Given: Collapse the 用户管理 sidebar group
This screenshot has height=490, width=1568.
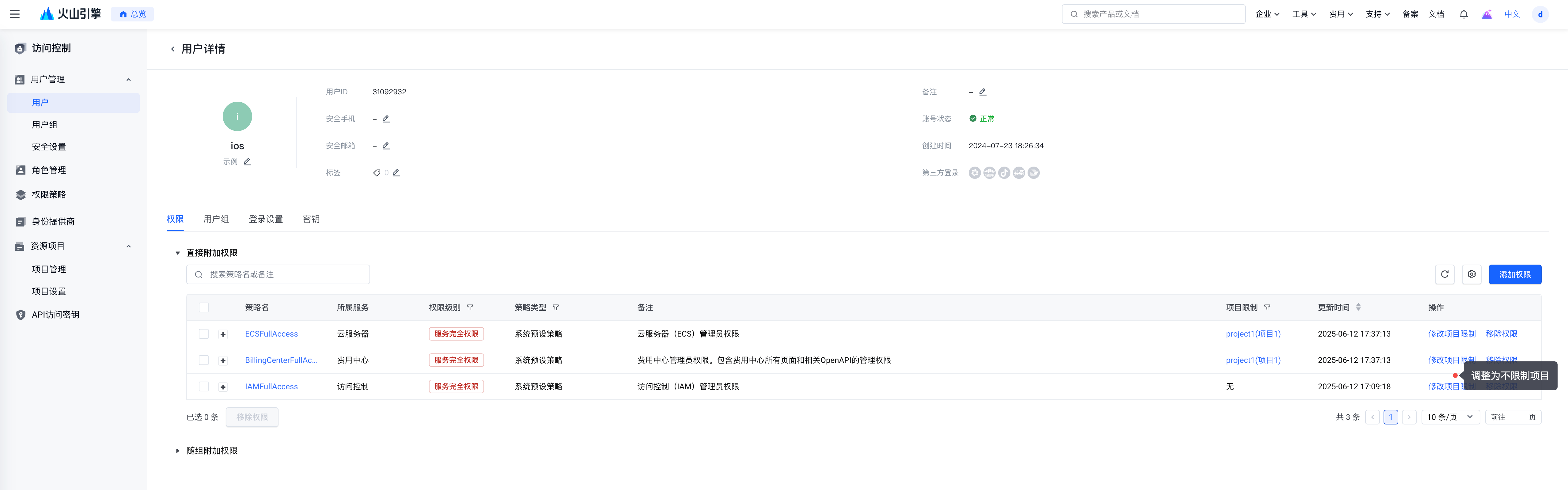Looking at the screenshot, I should (x=128, y=79).
